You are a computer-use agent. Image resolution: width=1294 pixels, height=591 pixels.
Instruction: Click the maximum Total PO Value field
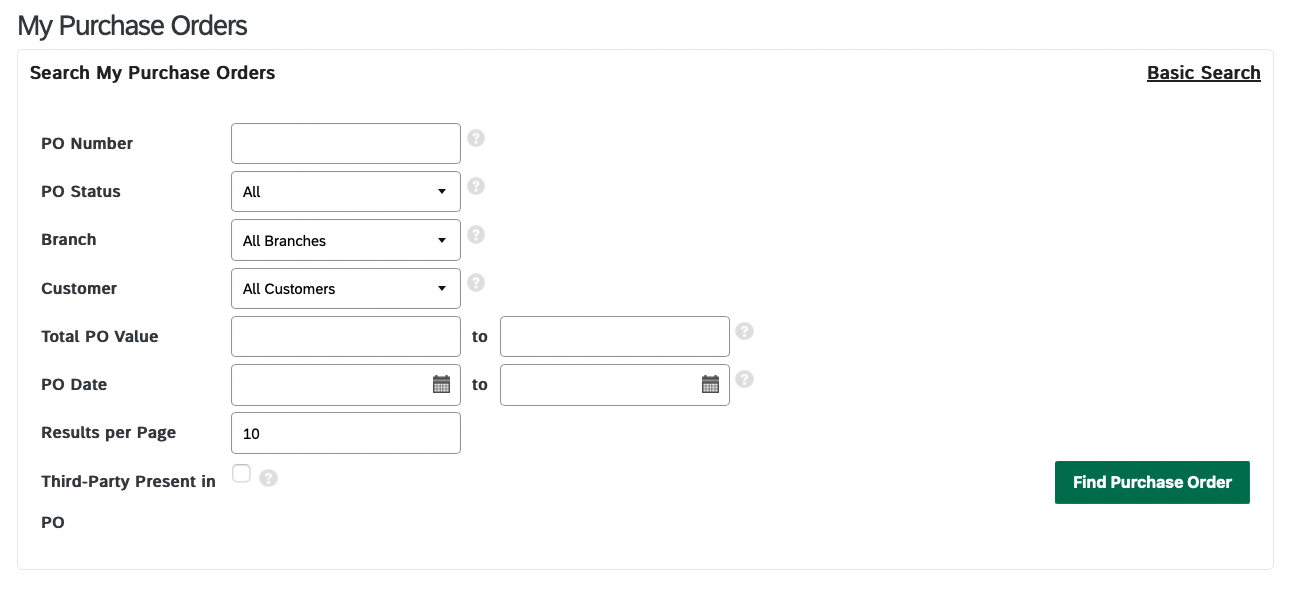615,336
